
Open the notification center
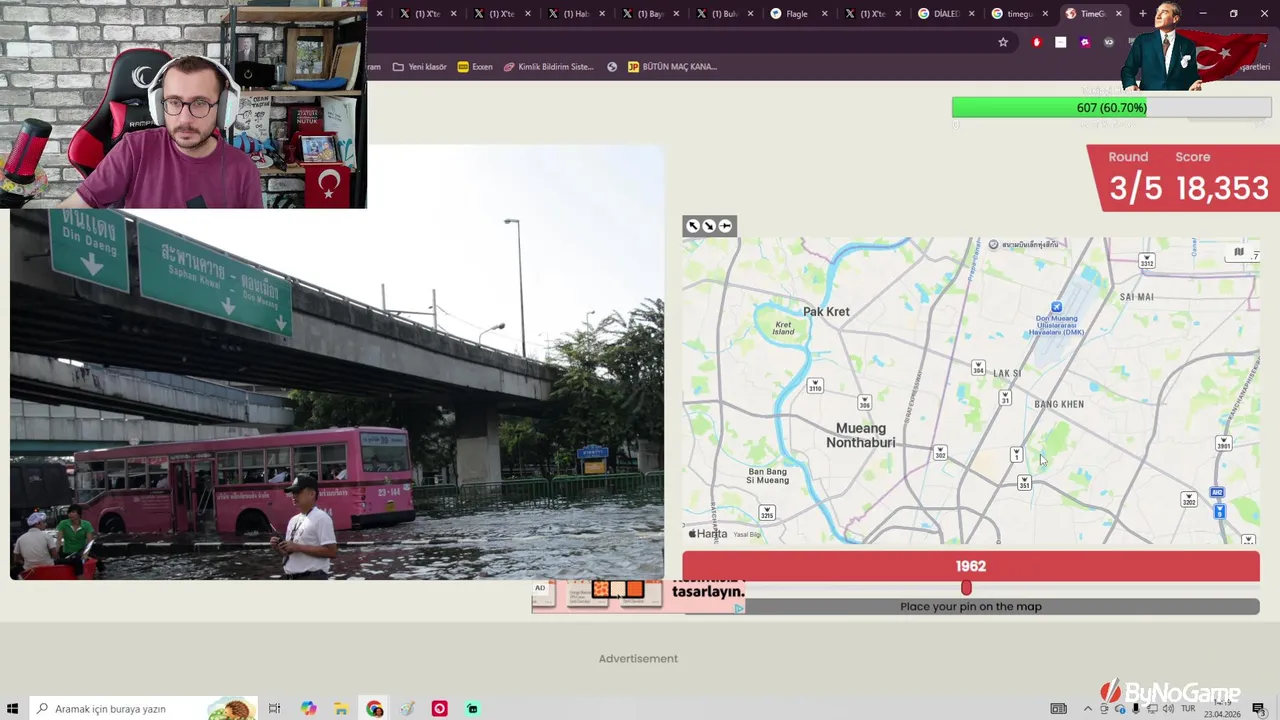coord(1259,709)
